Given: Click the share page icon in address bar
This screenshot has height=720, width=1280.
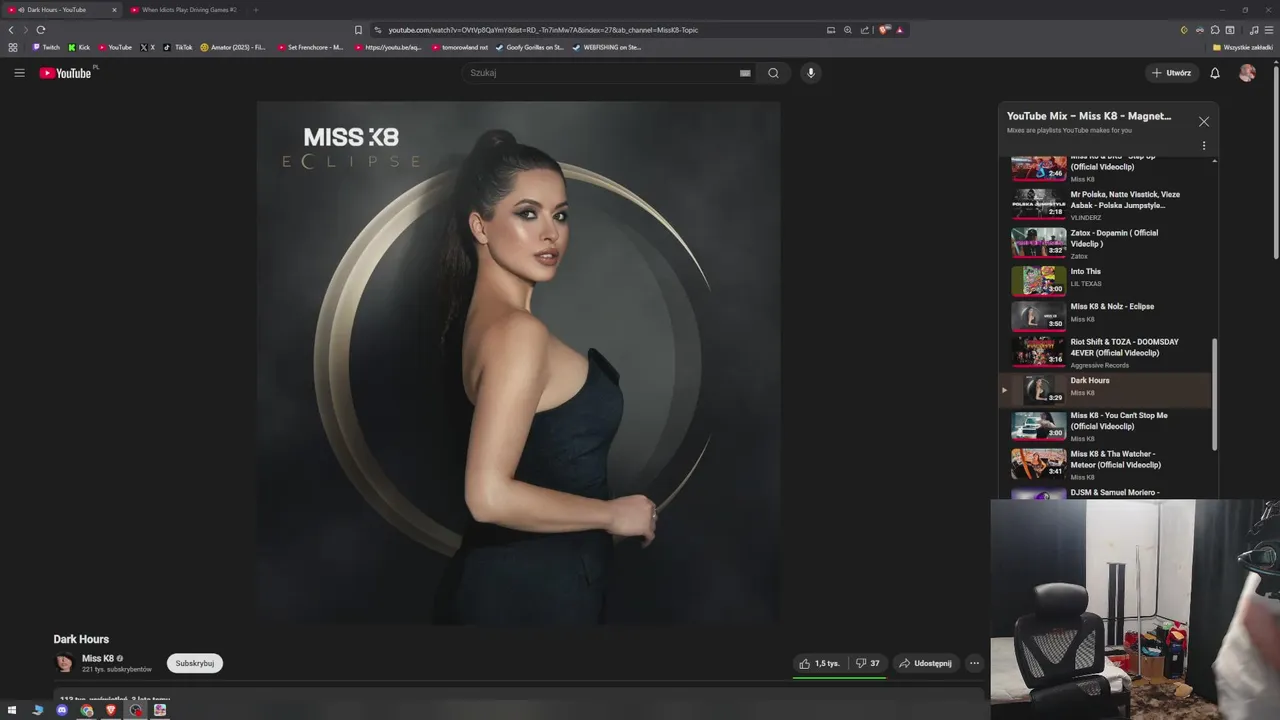Looking at the screenshot, I should (865, 30).
